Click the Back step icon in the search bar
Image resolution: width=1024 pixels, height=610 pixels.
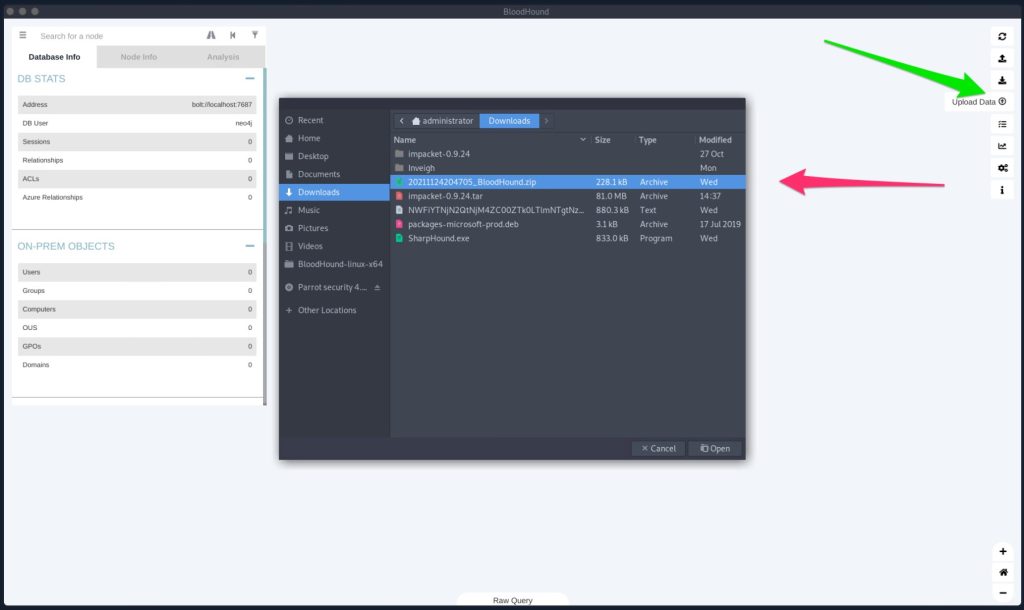232,35
